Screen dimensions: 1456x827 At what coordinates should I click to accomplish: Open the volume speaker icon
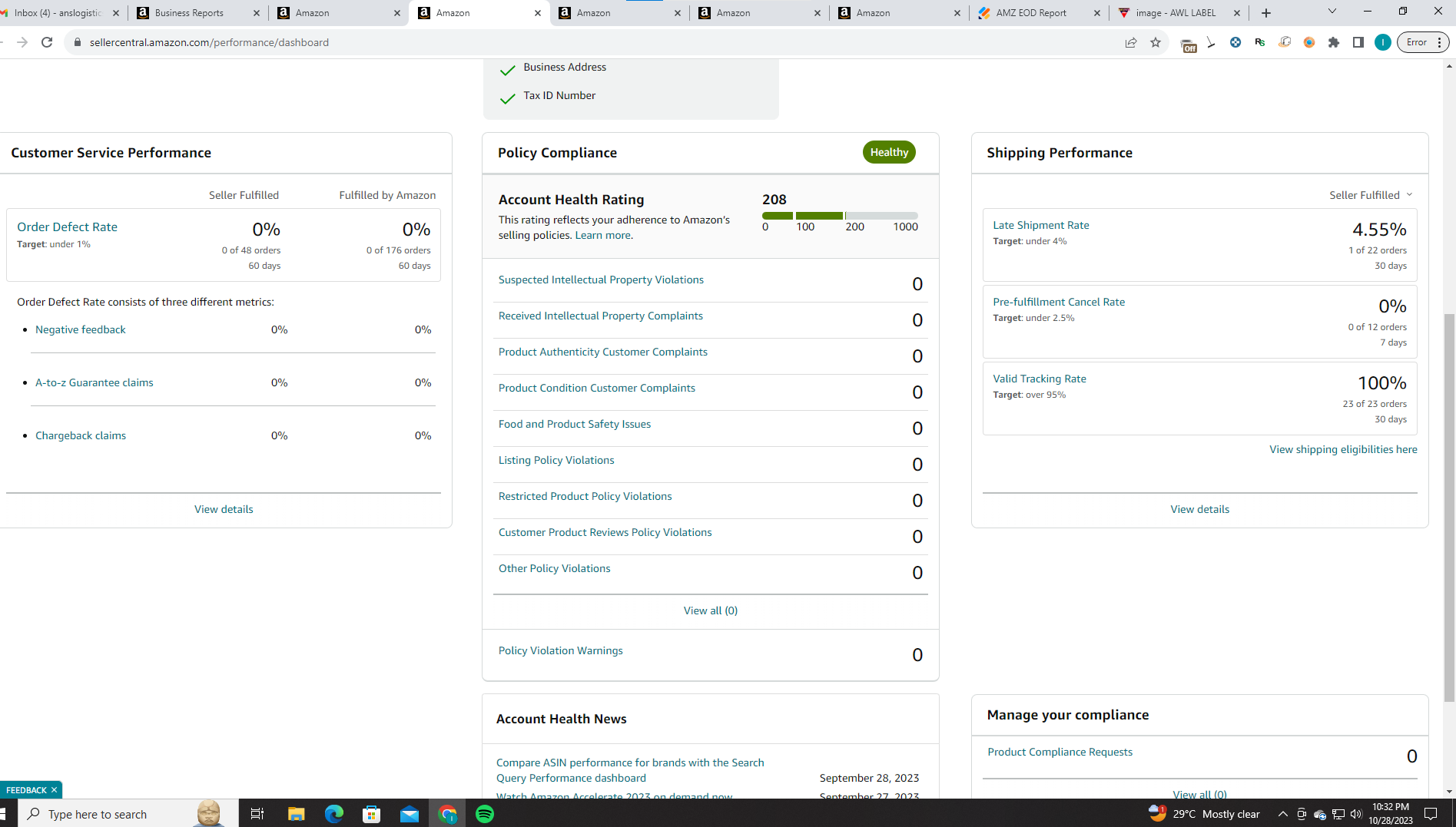(x=1356, y=814)
